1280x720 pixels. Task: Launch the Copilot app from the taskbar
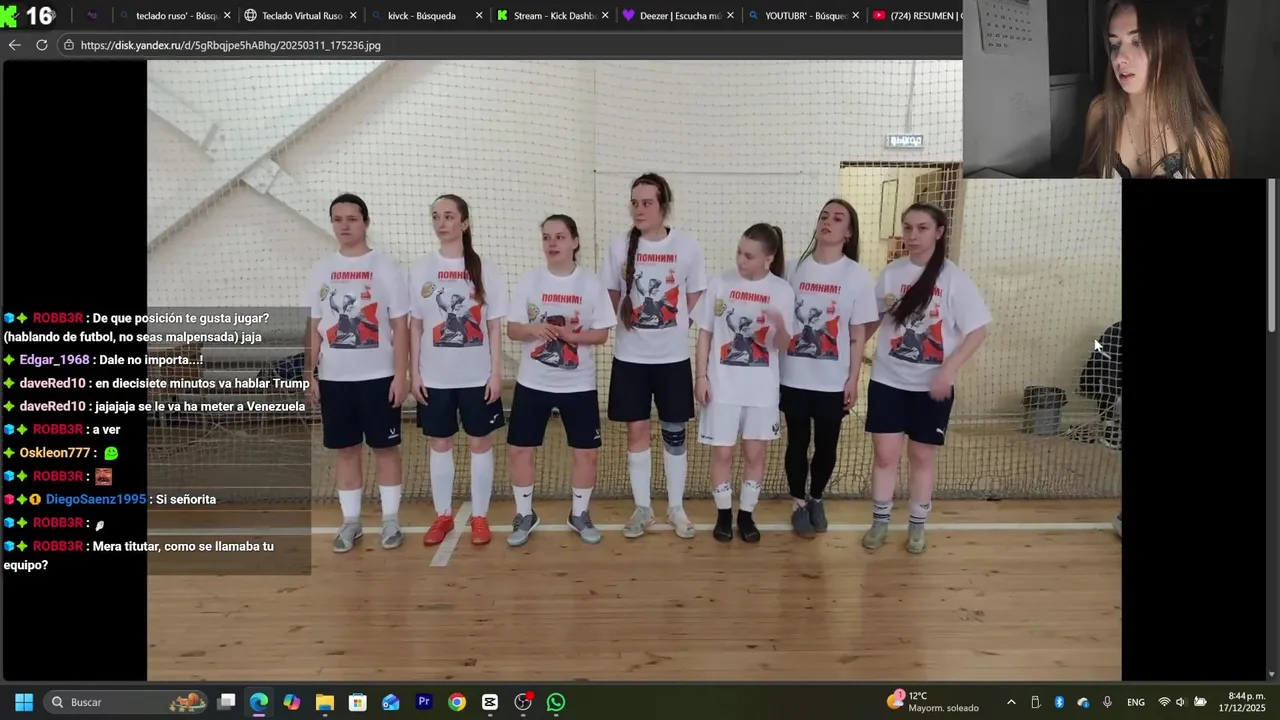292,702
